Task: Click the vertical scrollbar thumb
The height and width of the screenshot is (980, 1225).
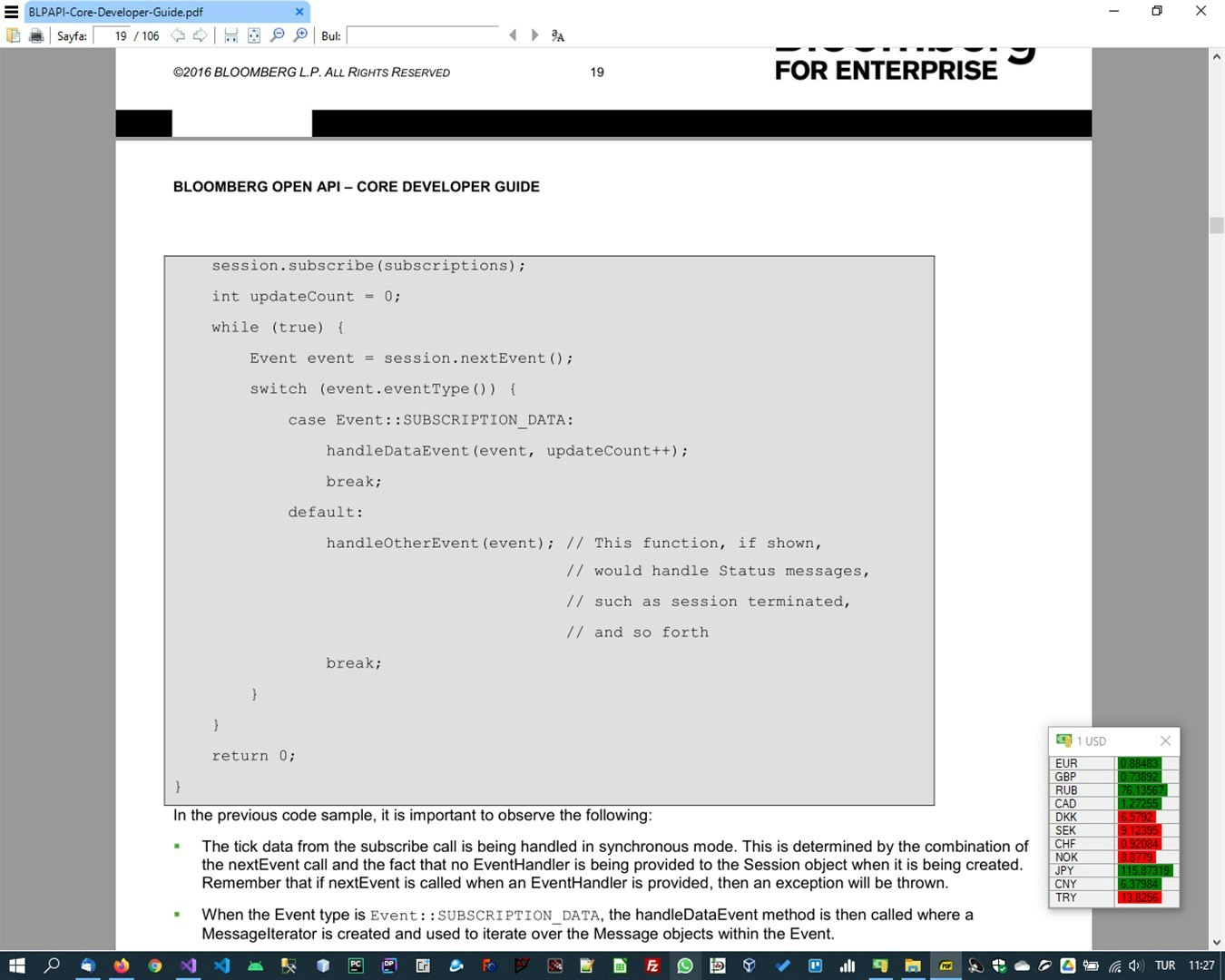Action: pyautogui.click(x=1217, y=225)
